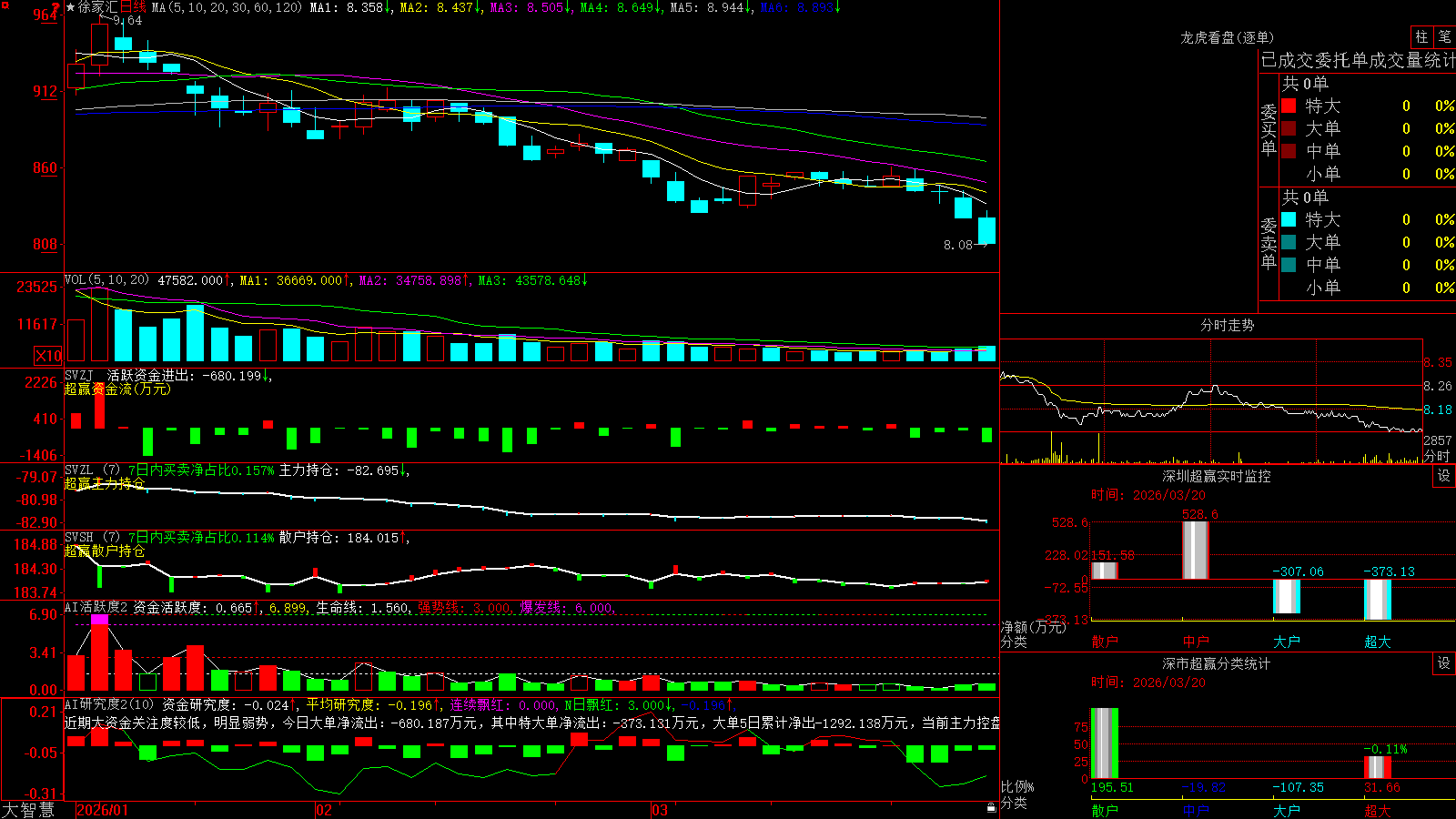Click the -373.13 value above the 超大 bar
The image size is (1456, 819).
pos(1389,571)
